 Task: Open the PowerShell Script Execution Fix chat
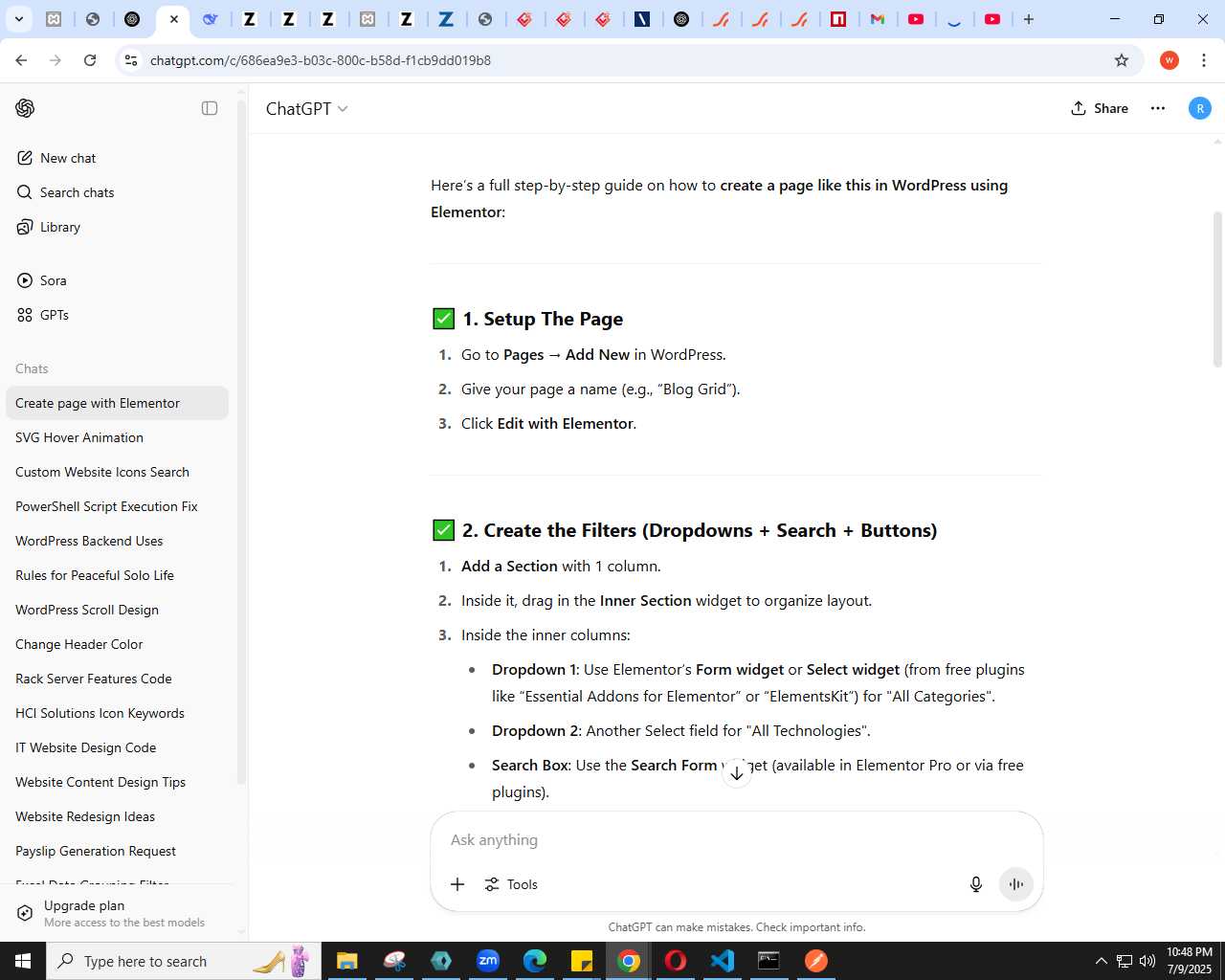click(117, 506)
